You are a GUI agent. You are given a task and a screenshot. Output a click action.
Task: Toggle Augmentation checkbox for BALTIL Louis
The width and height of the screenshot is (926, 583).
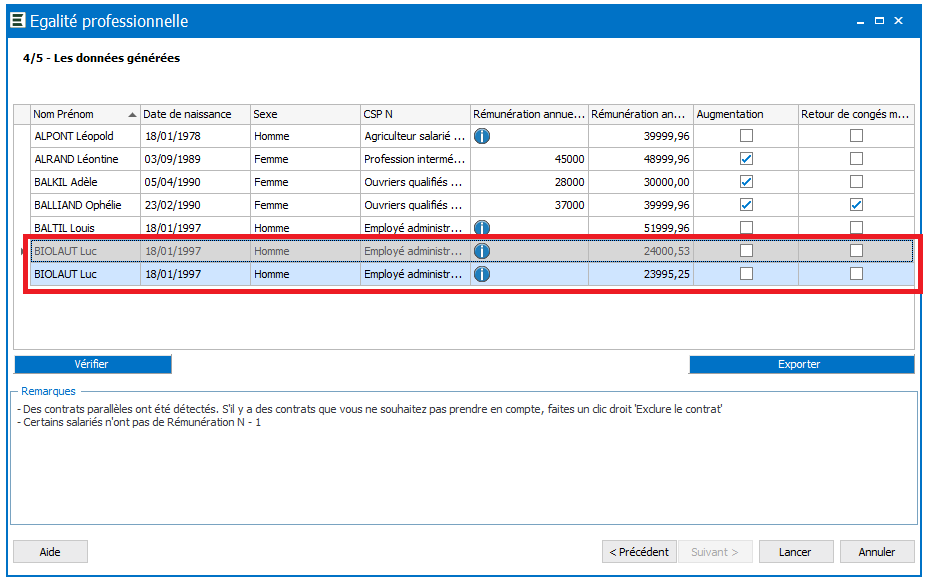[746, 228]
